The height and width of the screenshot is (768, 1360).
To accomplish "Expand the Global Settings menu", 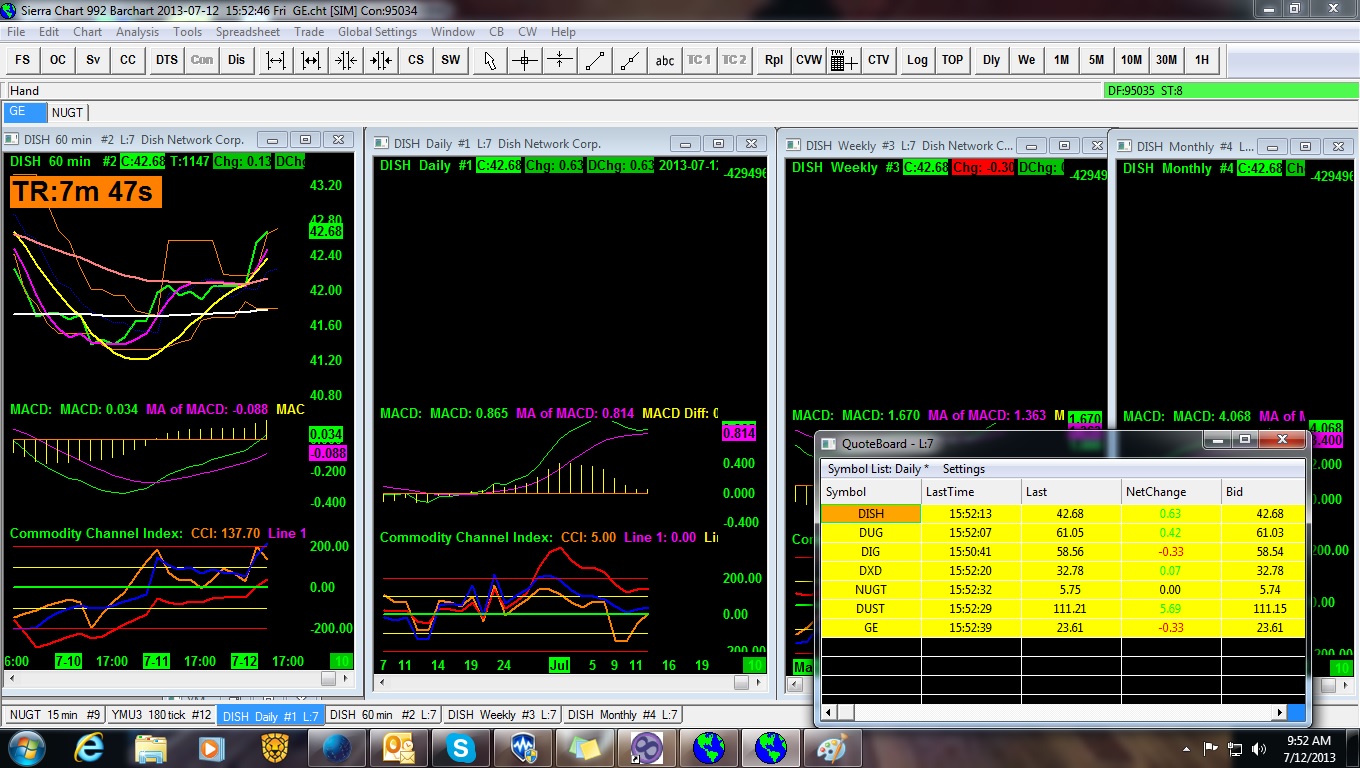I will 377,32.
